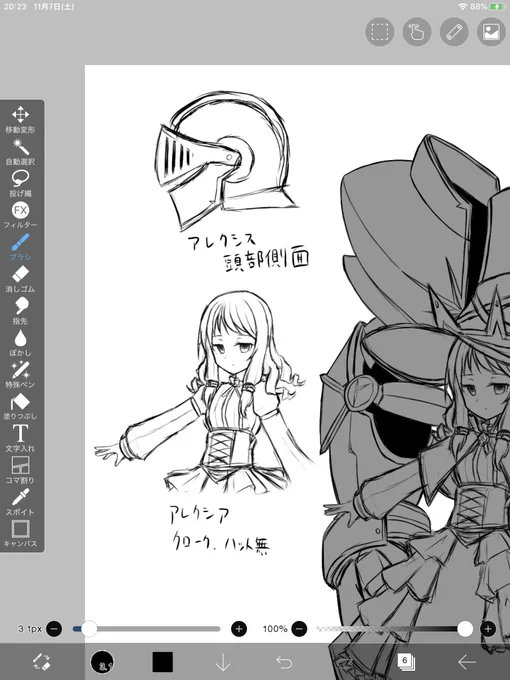Open the キャンバス canvas tool
Screen dimensions: 510x680
[20, 533]
